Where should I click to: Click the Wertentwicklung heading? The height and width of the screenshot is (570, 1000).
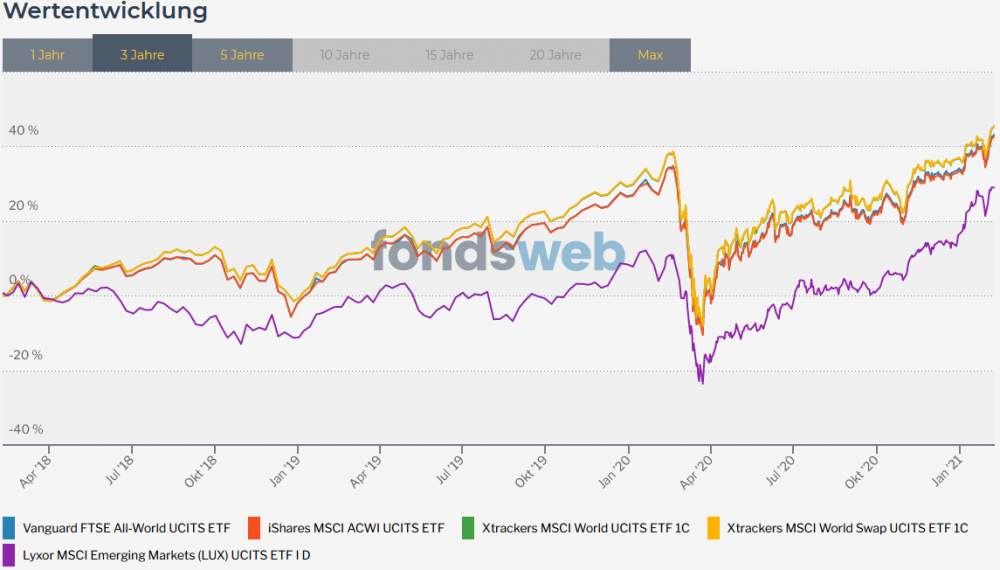click(104, 12)
